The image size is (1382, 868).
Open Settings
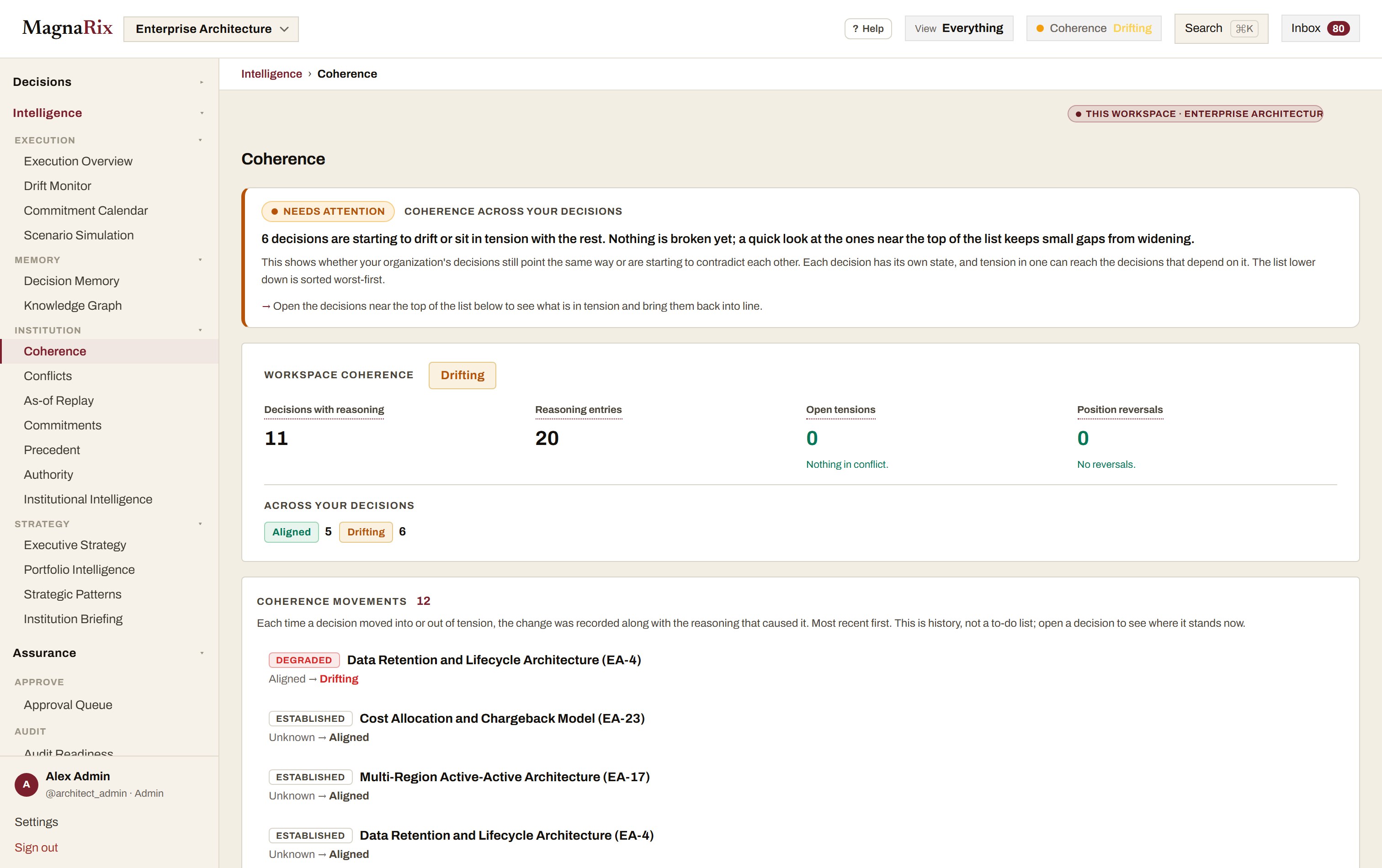point(36,822)
